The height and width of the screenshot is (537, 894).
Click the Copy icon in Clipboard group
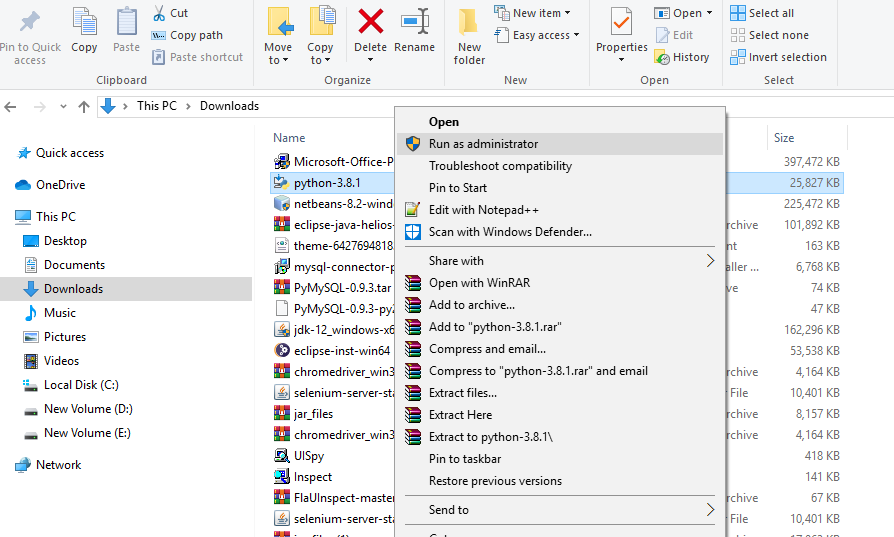pyautogui.click(x=84, y=23)
